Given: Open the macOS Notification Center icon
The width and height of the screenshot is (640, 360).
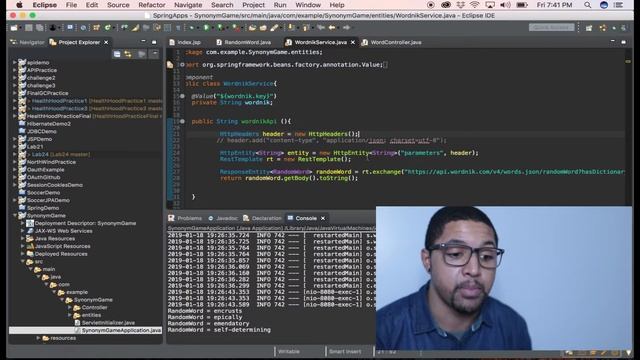Looking at the screenshot, I should 619,5.
